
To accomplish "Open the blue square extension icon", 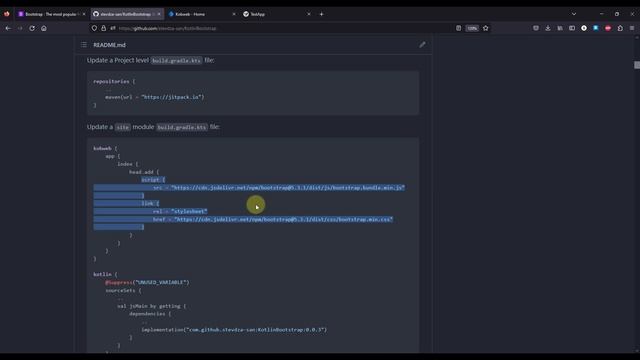I will click(596, 28).
